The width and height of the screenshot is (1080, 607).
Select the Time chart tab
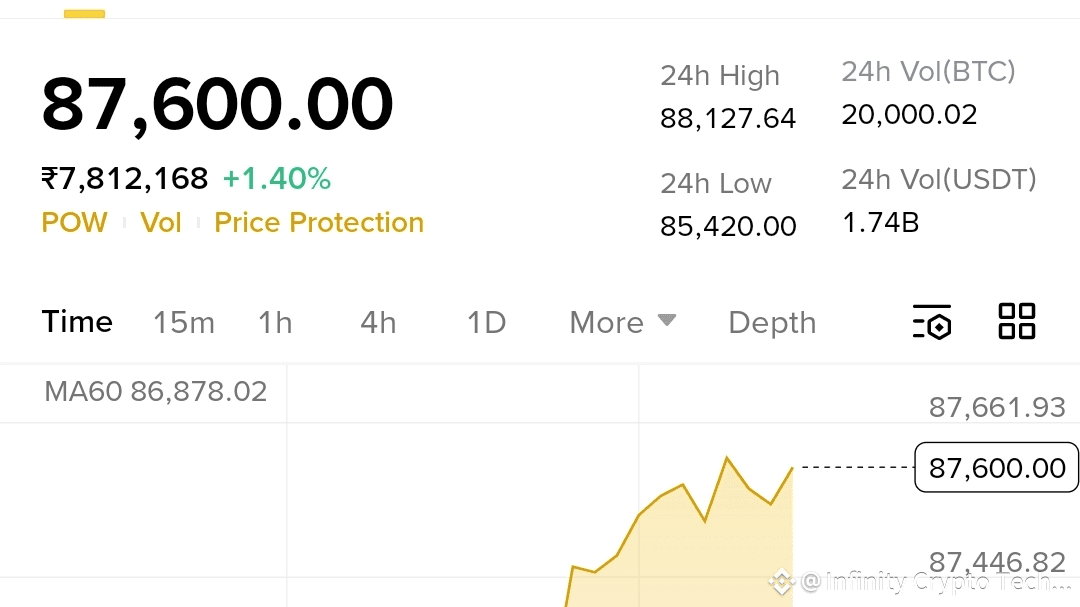77,322
